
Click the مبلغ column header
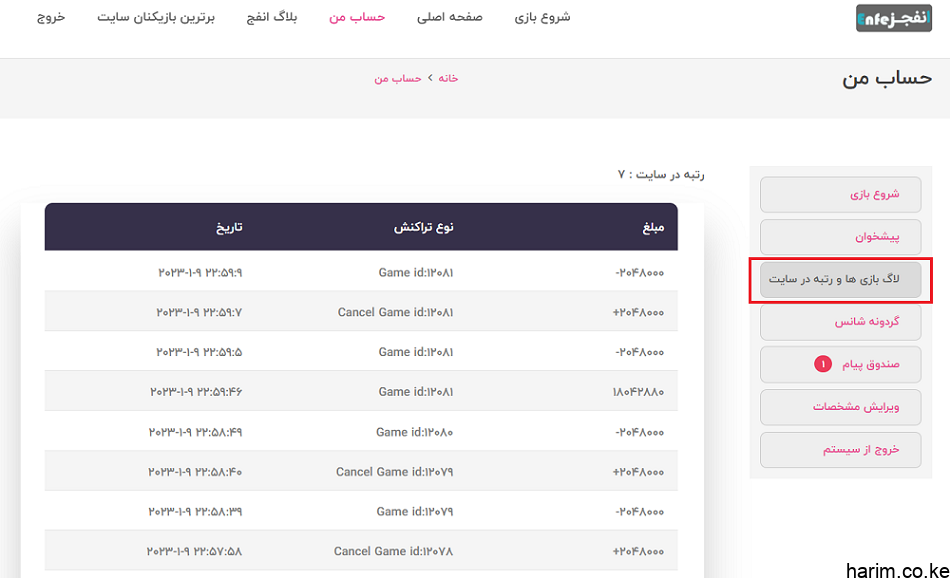tap(659, 227)
